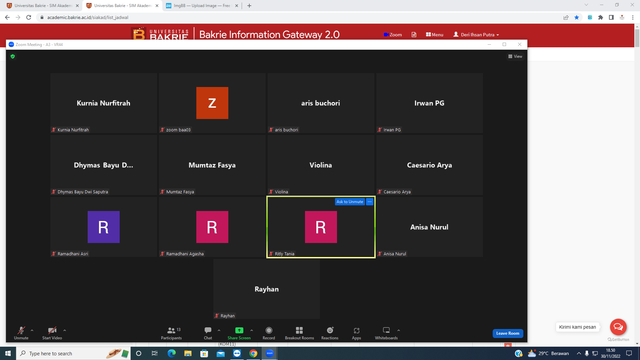Open chat bubble beside Kirimi kami pesan
The width and height of the screenshot is (640, 360).
[x=618, y=327]
